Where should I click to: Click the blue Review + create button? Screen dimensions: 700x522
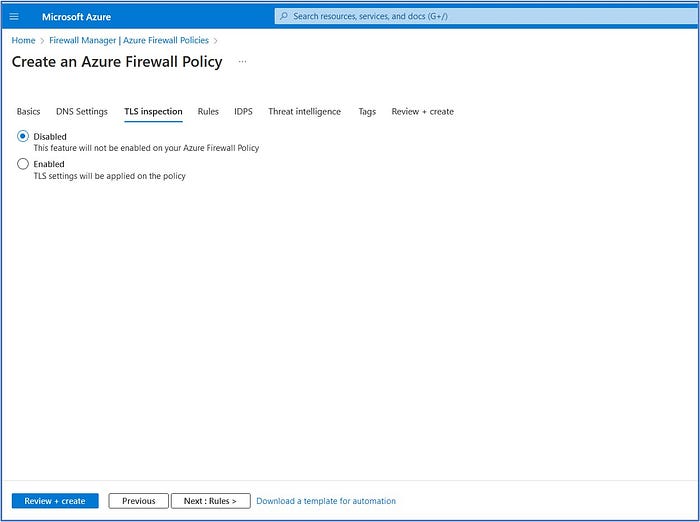pos(55,501)
